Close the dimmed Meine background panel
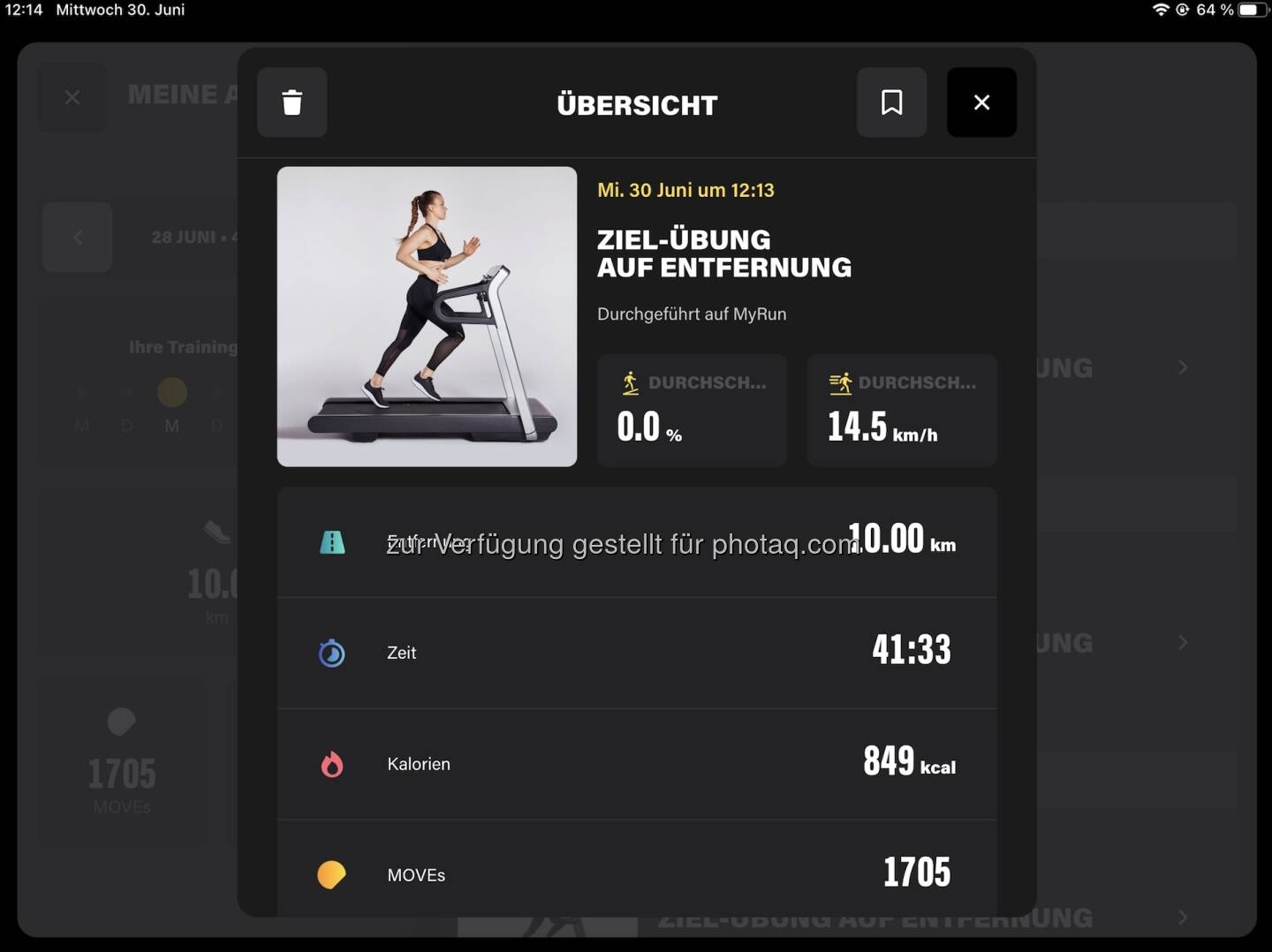 point(72,97)
